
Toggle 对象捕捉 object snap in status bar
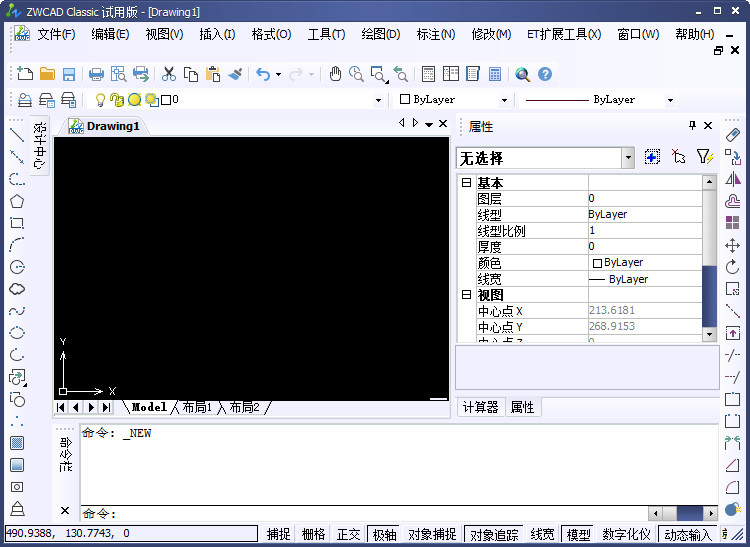coord(432,534)
